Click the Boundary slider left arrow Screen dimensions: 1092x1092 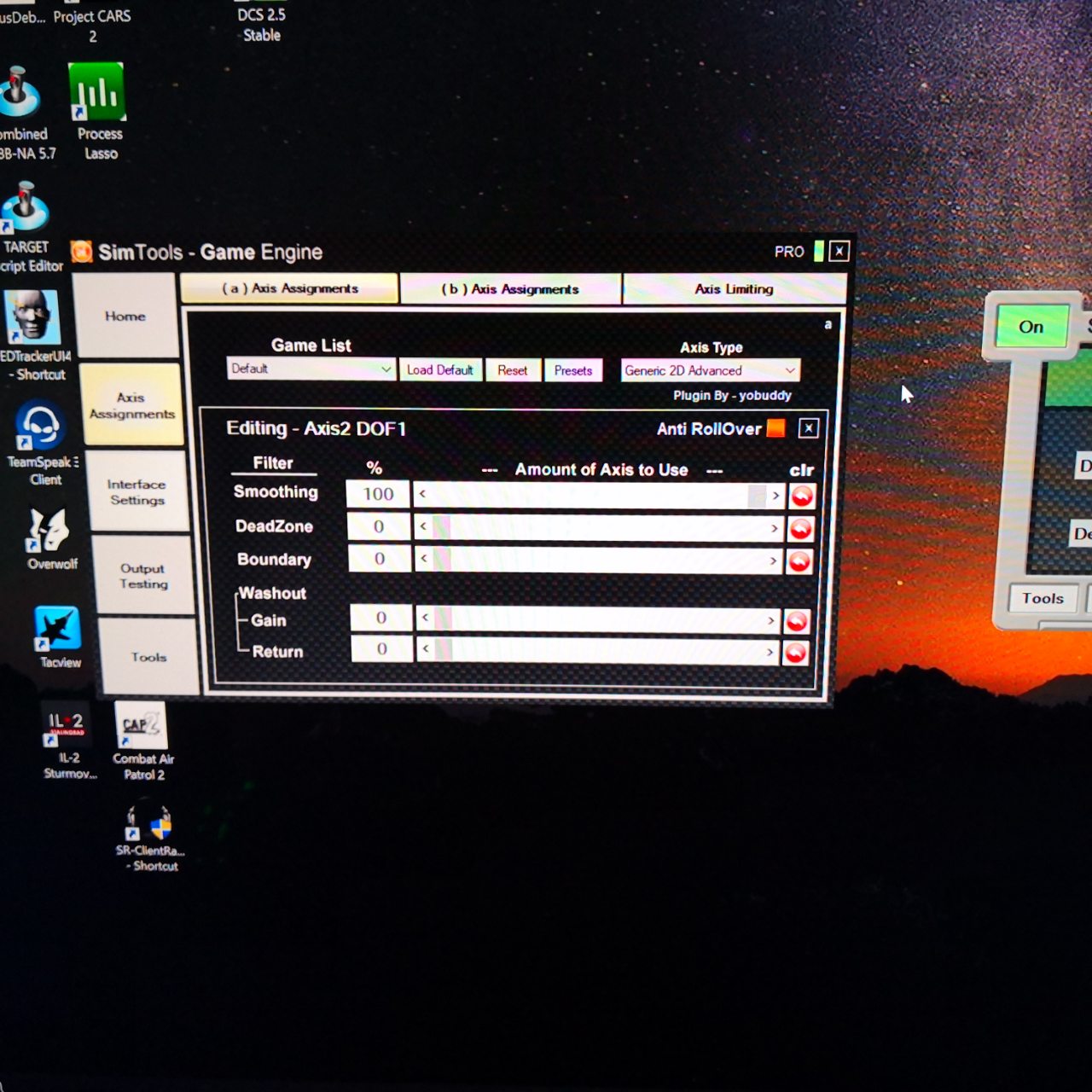(x=424, y=560)
